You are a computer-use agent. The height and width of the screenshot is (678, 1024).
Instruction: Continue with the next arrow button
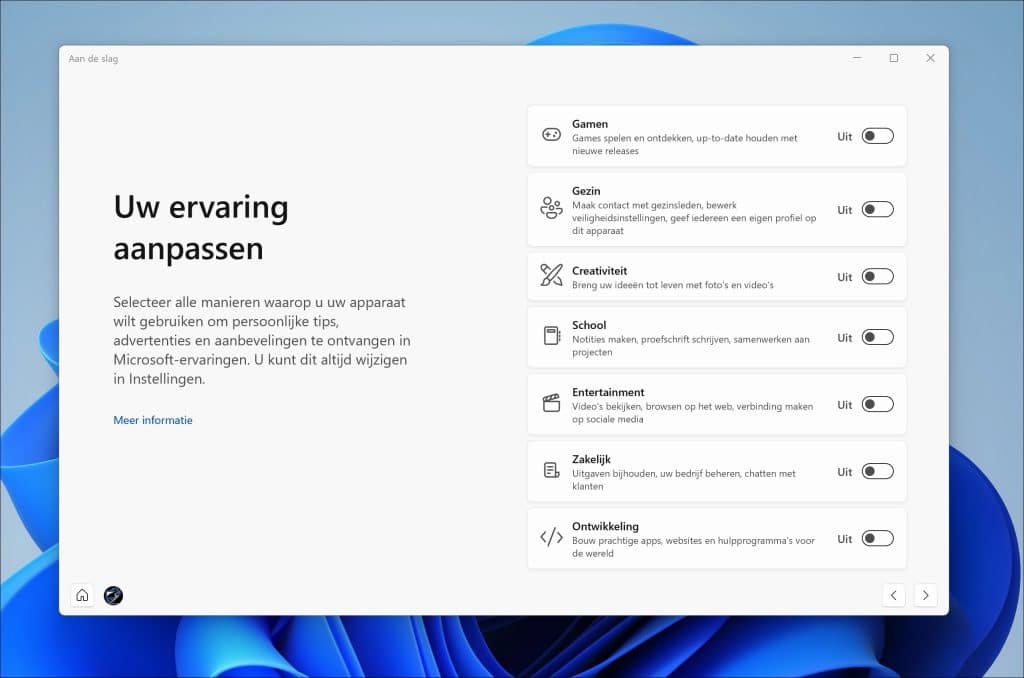pyautogui.click(x=925, y=595)
